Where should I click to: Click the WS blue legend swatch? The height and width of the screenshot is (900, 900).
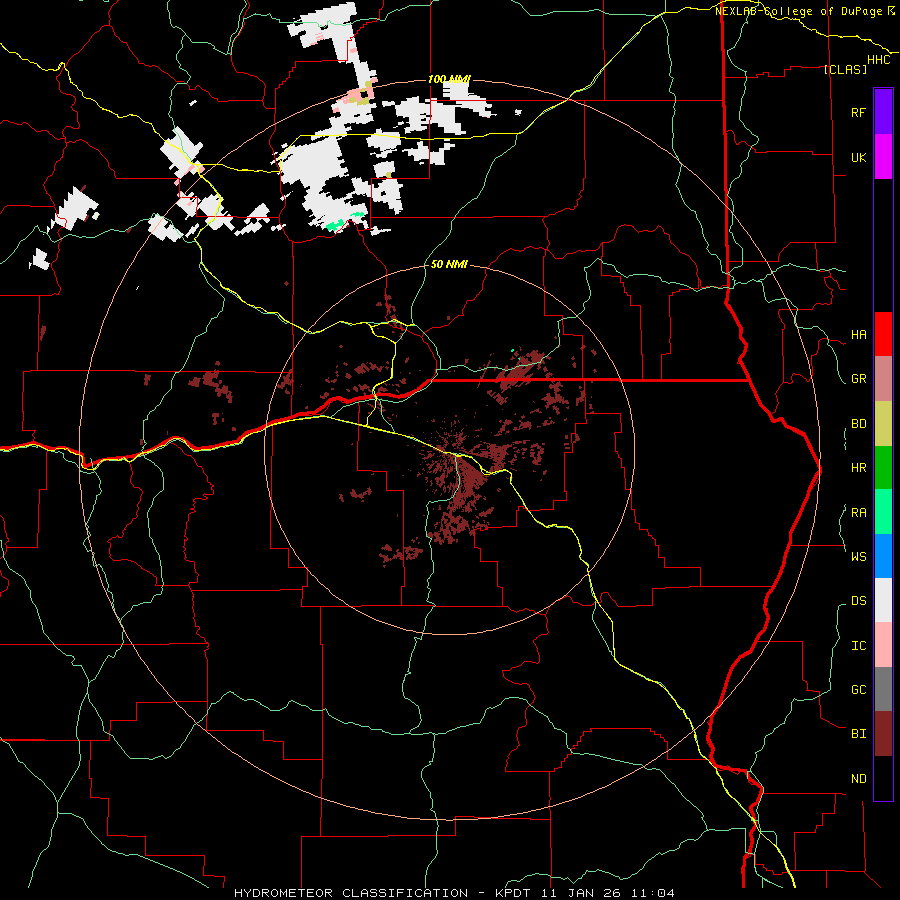pyautogui.click(x=883, y=556)
